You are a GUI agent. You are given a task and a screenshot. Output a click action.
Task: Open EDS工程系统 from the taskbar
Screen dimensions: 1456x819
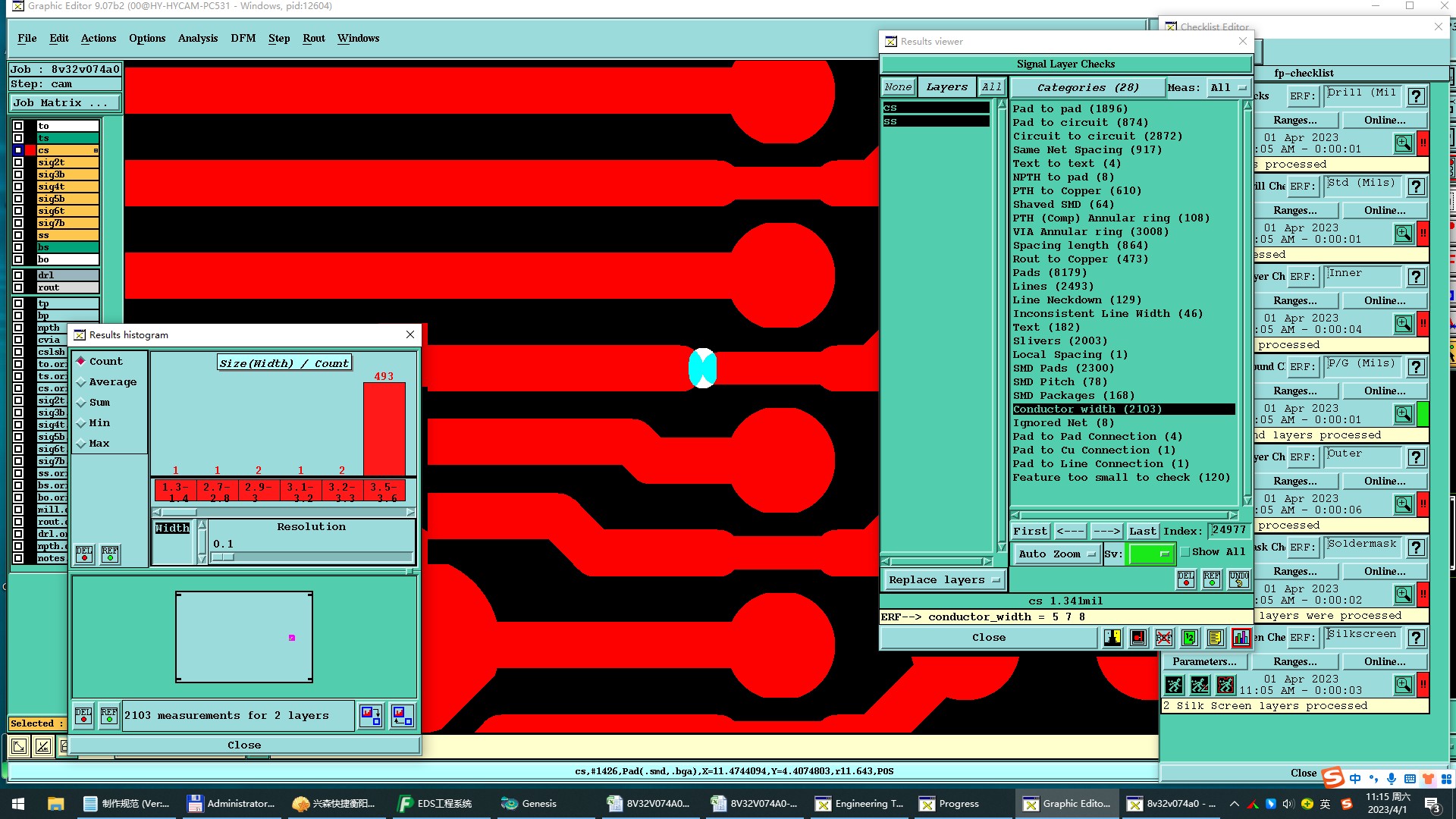click(435, 804)
